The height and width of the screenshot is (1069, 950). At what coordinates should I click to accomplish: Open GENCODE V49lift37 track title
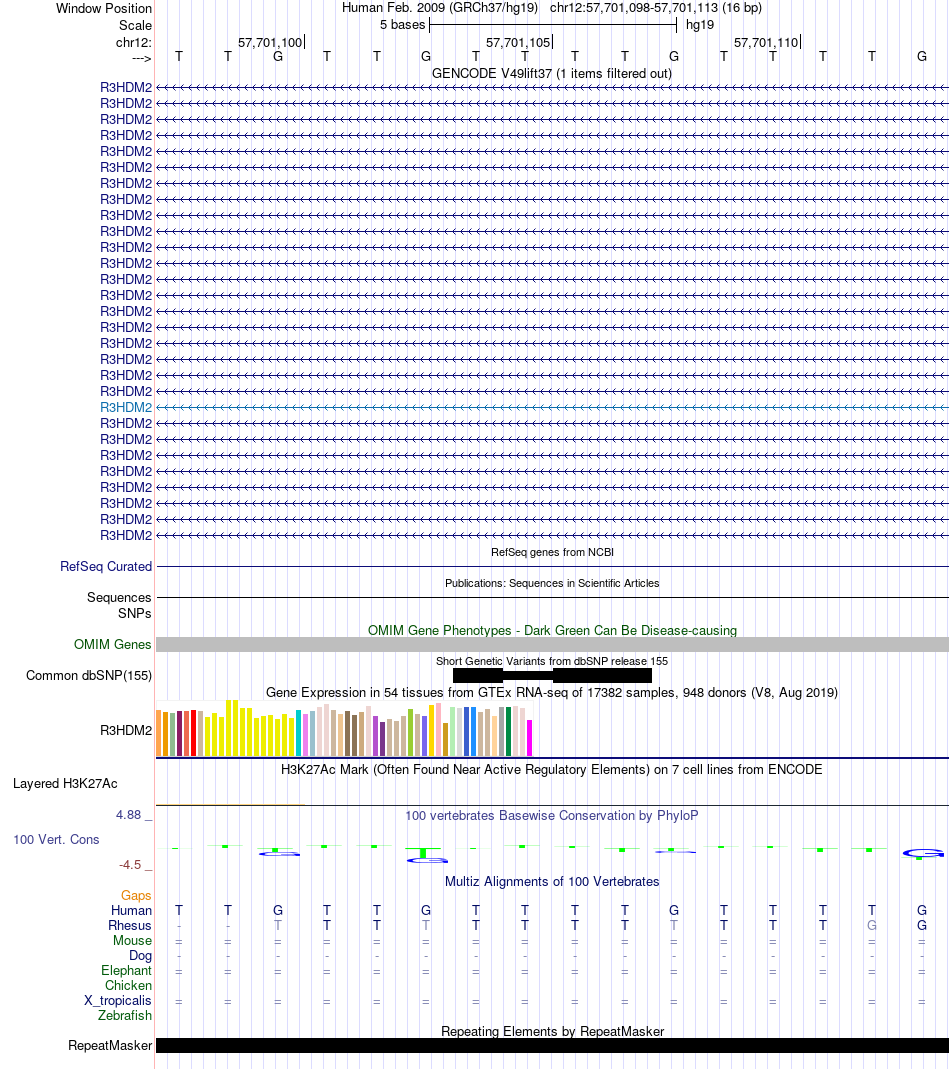552,73
